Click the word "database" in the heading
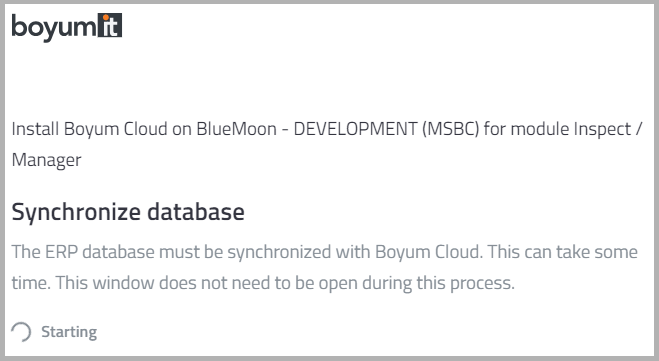The width and height of the screenshot is (659, 361). (x=195, y=211)
